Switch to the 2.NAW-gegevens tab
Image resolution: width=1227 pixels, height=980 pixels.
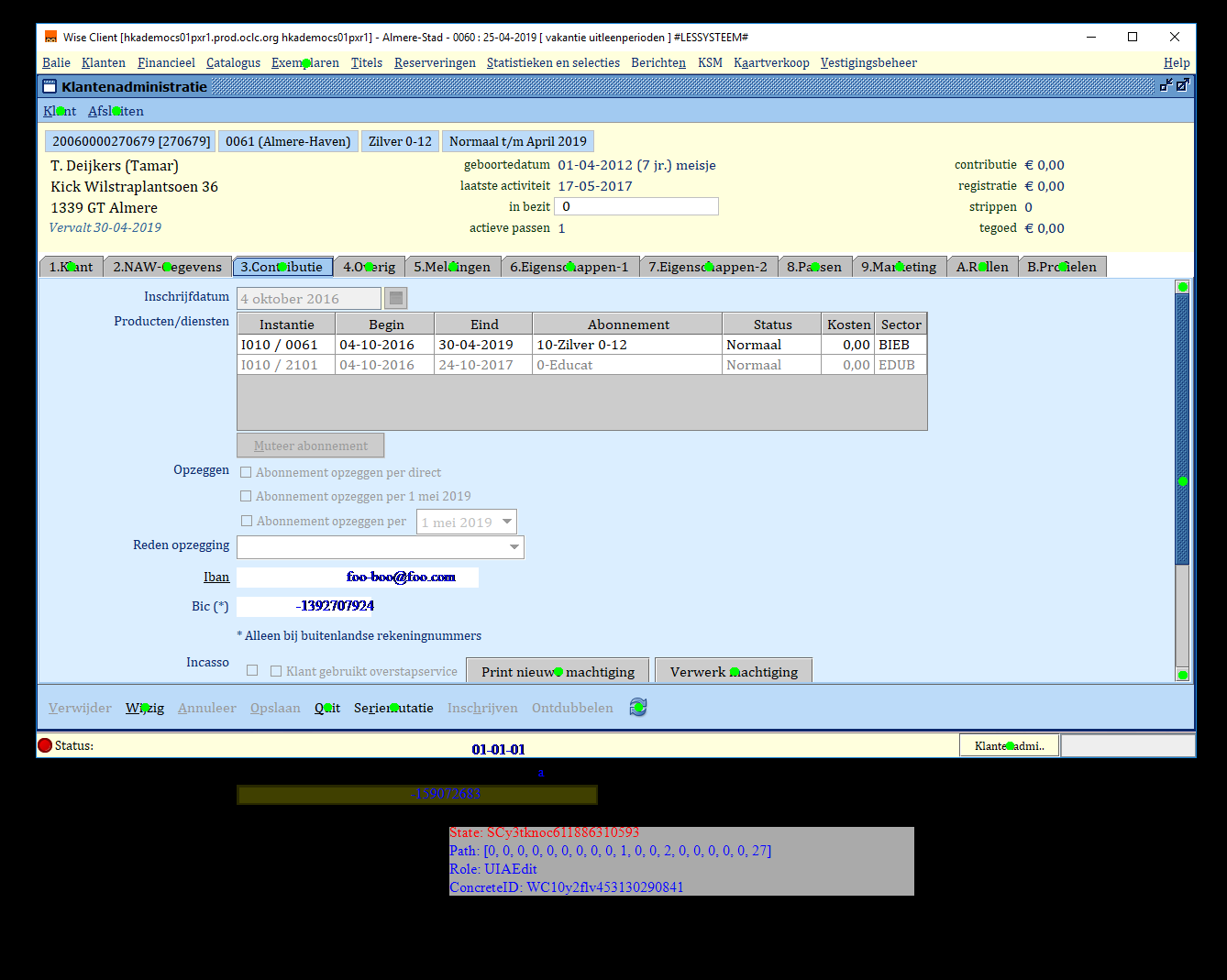pyautogui.click(x=167, y=267)
